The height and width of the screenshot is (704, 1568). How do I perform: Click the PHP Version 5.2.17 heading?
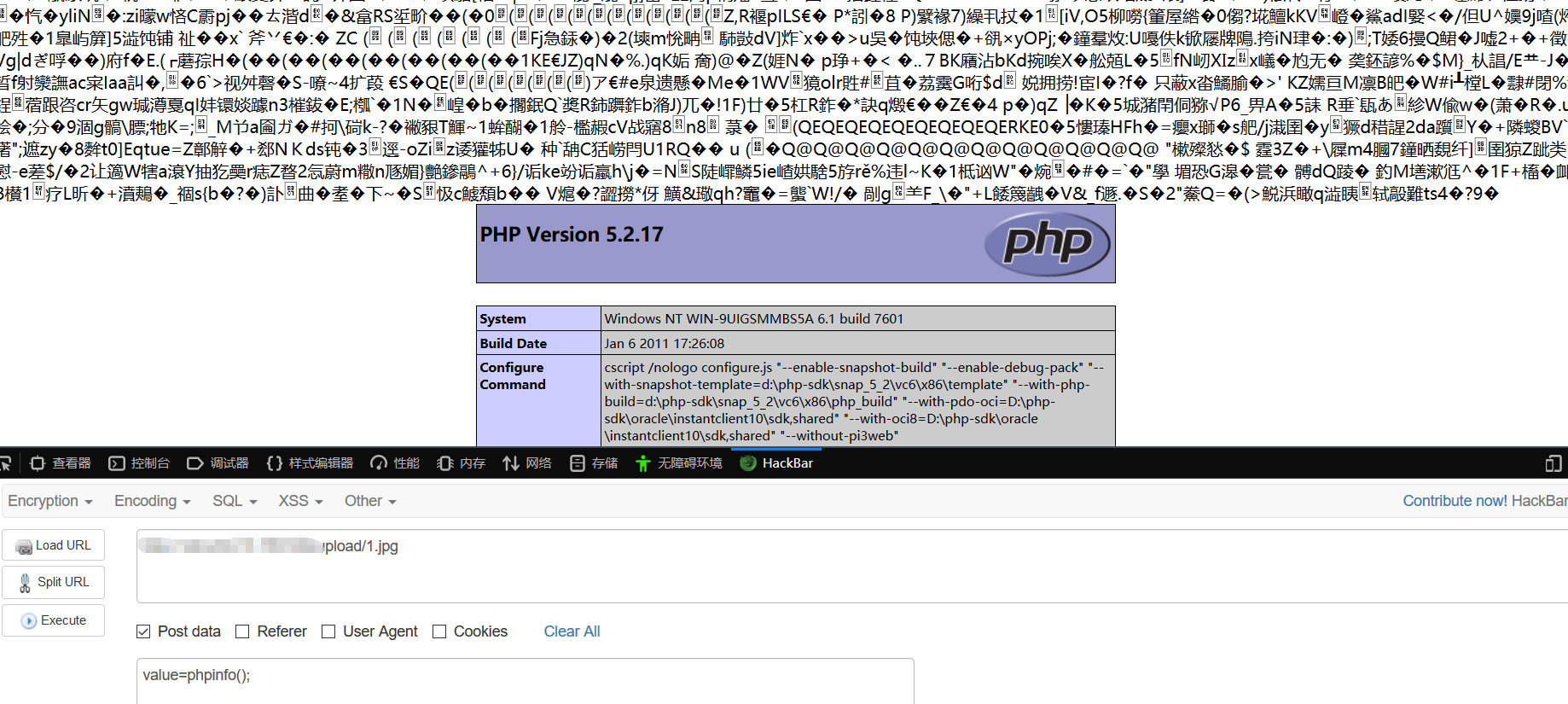point(572,235)
